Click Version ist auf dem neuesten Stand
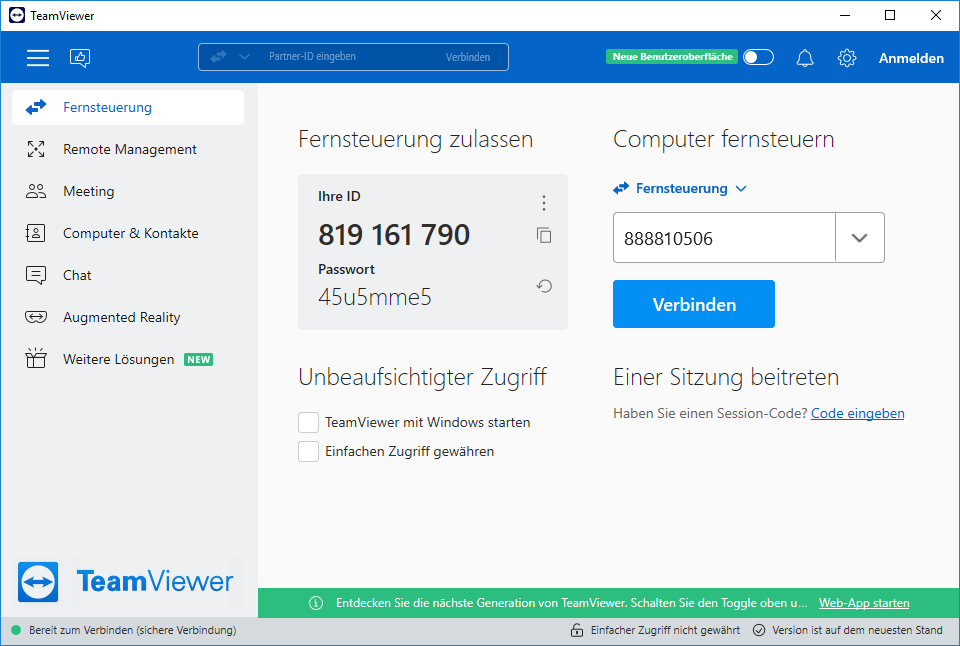Viewport: 960px width, 646px height. [x=857, y=630]
